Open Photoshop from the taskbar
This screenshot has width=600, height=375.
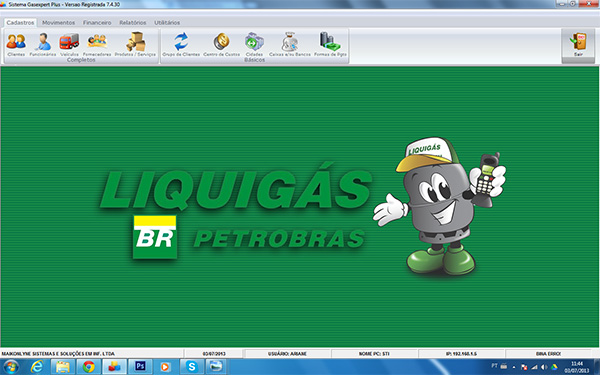140,367
